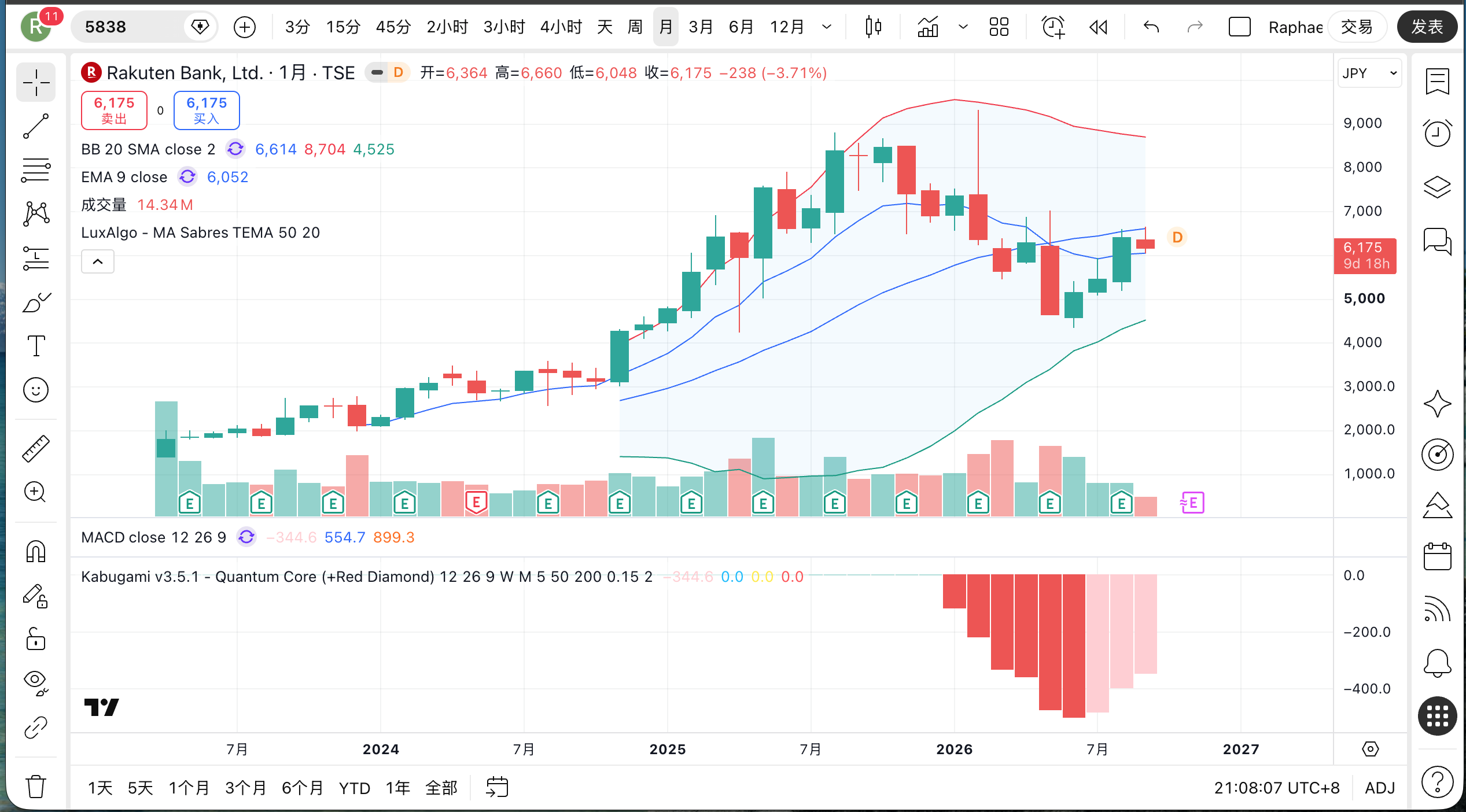Select the trend line drawing tool
This screenshot has height=812, width=1466.
pyautogui.click(x=36, y=126)
